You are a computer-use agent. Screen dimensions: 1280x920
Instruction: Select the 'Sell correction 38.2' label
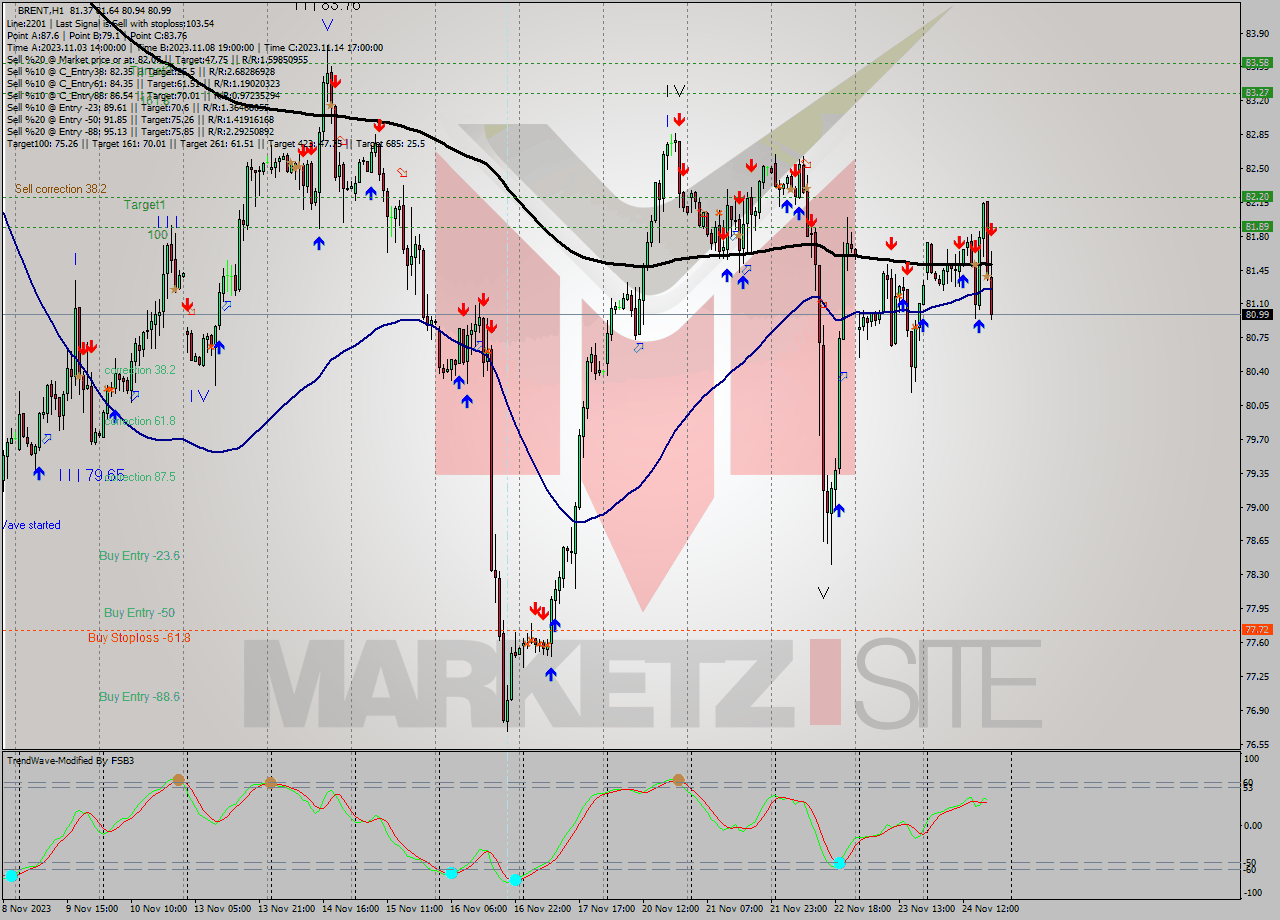(x=60, y=188)
